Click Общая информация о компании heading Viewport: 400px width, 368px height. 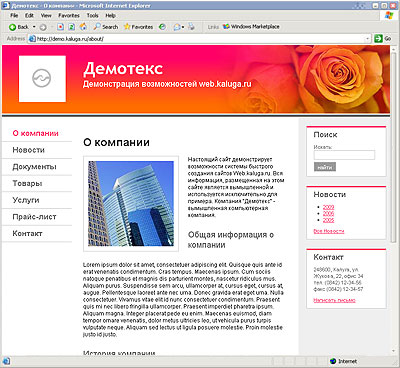(231, 240)
